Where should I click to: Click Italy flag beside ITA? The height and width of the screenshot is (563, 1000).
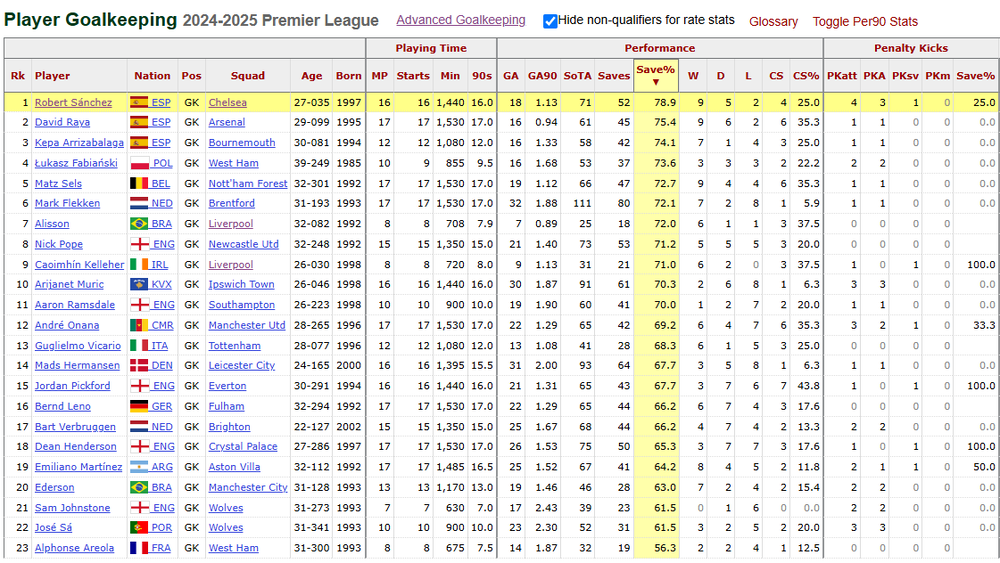click(x=139, y=346)
